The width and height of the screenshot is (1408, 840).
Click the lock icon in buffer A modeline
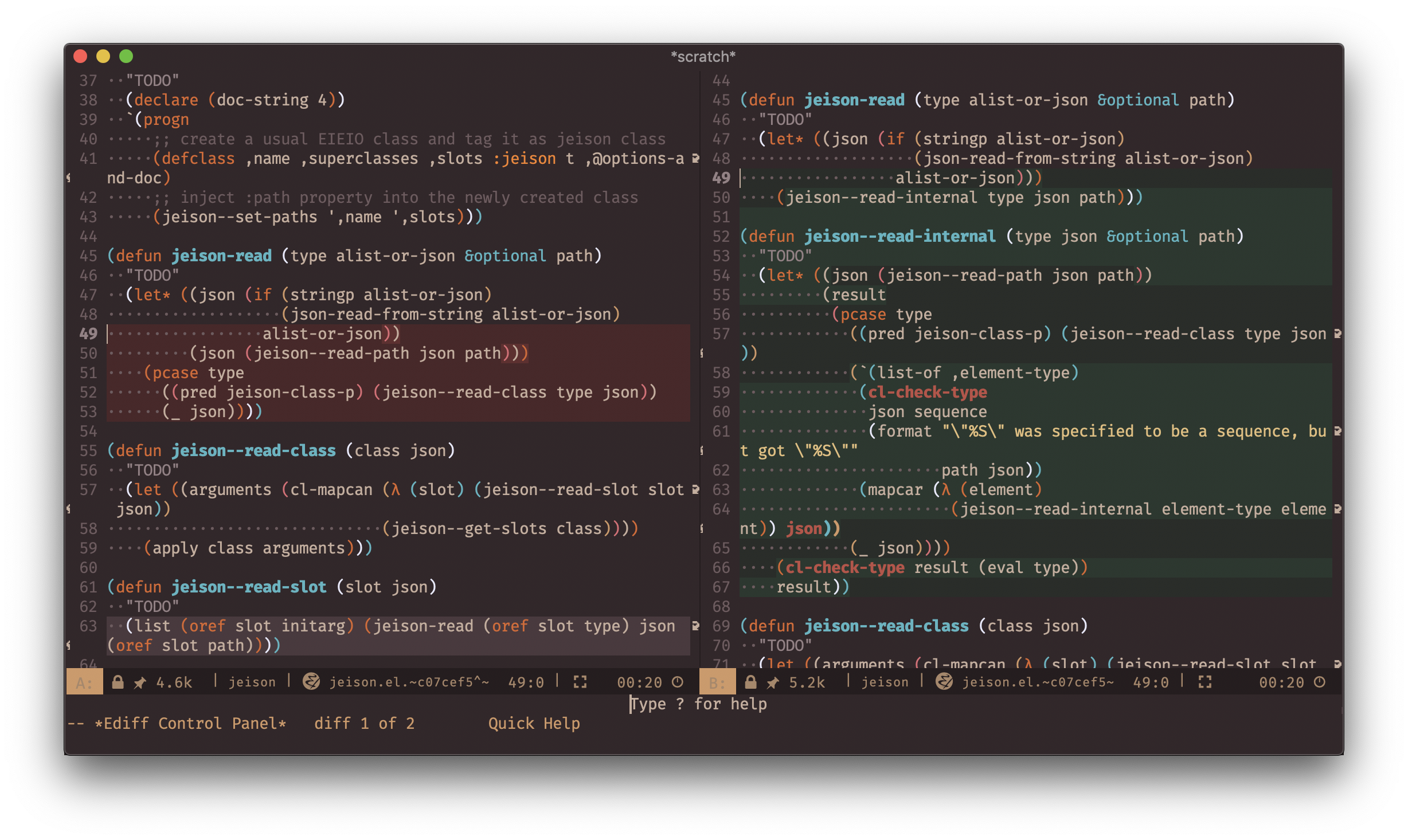click(x=118, y=682)
